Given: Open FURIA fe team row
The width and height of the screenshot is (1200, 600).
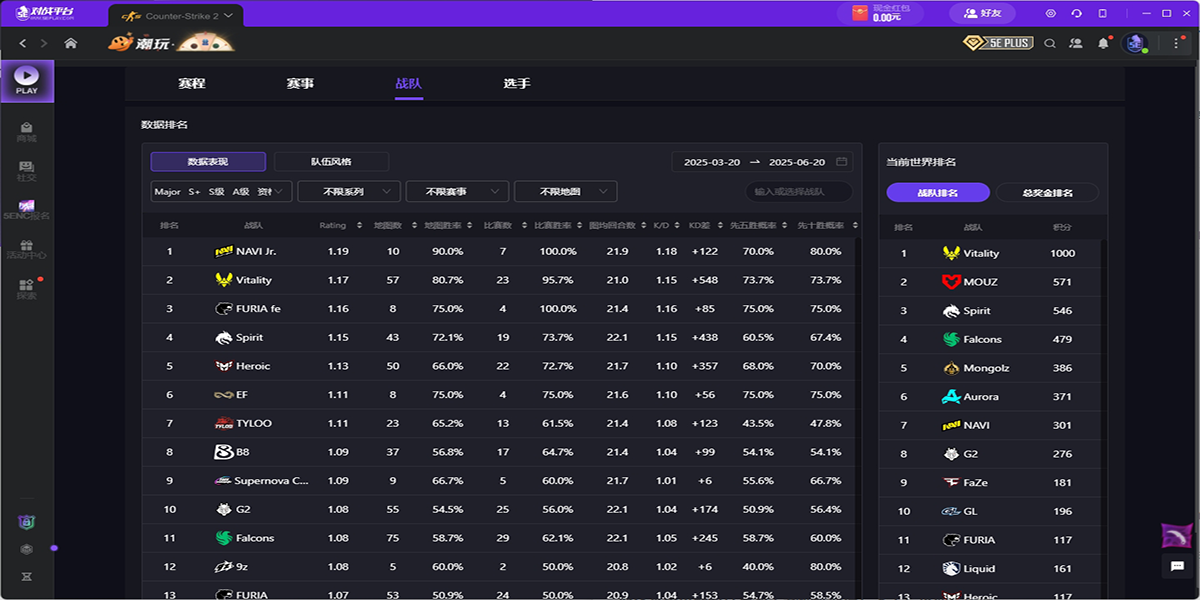Looking at the screenshot, I should (x=500, y=309).
